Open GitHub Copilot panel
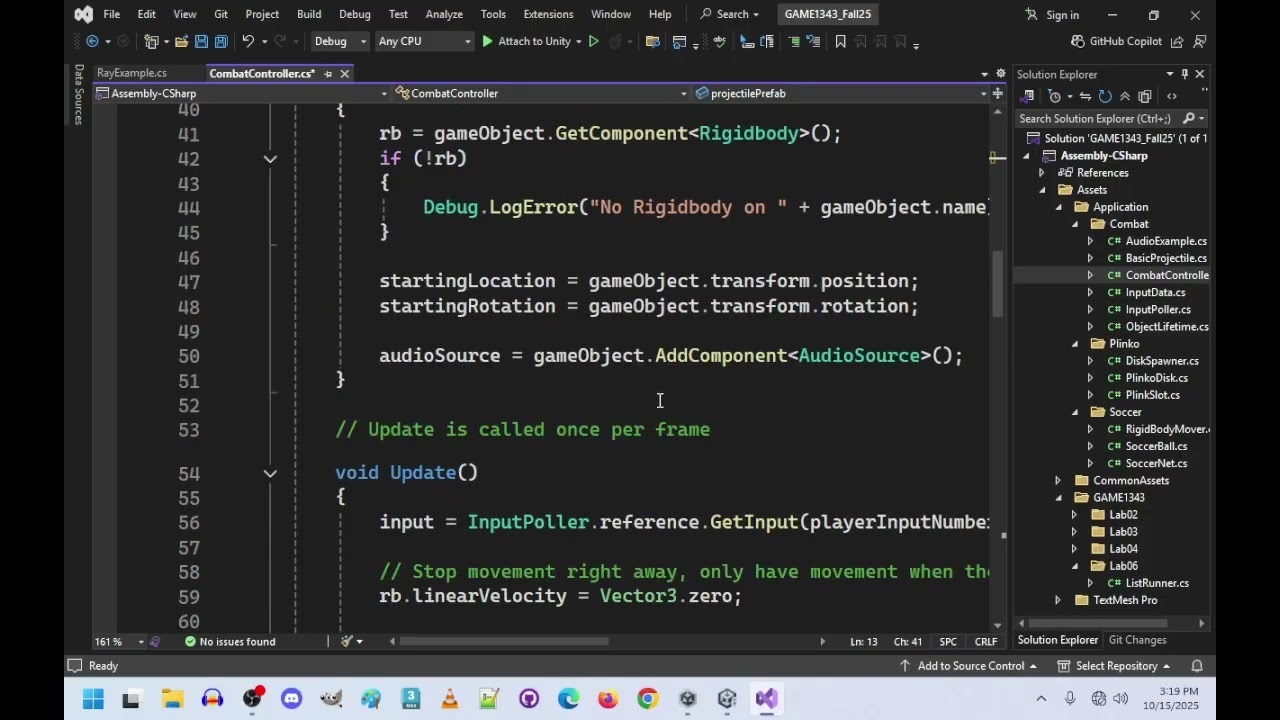This screenshot has height=720, width=1280. click(1116, 41)
